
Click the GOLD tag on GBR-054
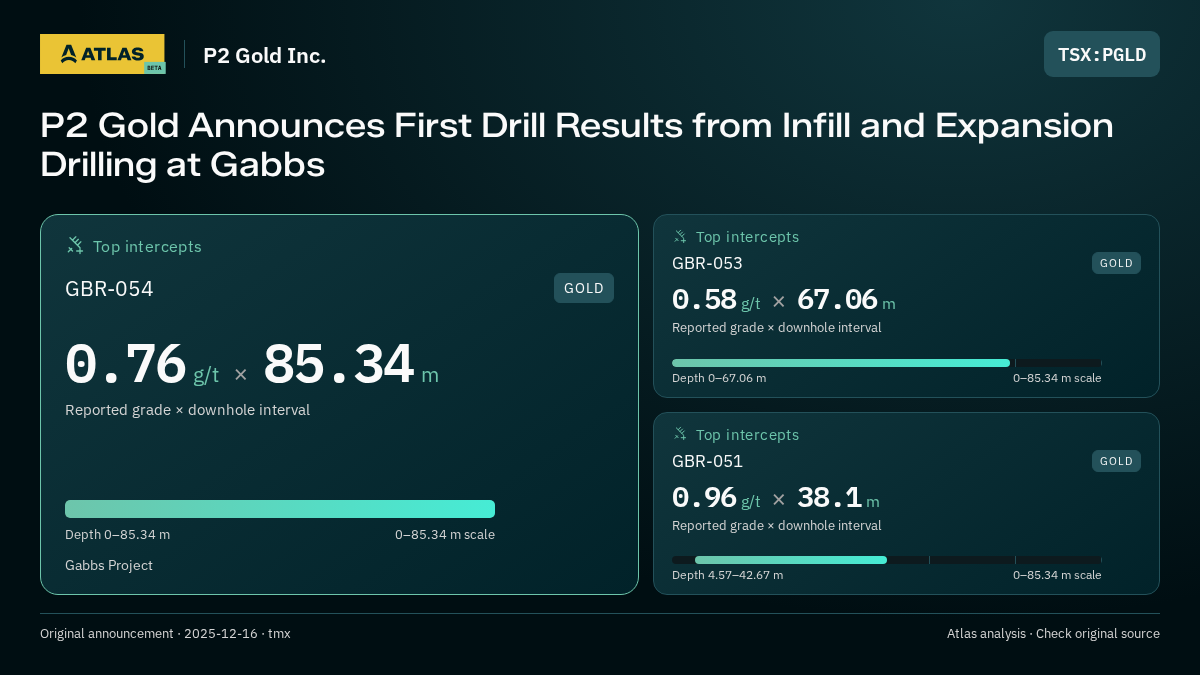pos(584,288)
